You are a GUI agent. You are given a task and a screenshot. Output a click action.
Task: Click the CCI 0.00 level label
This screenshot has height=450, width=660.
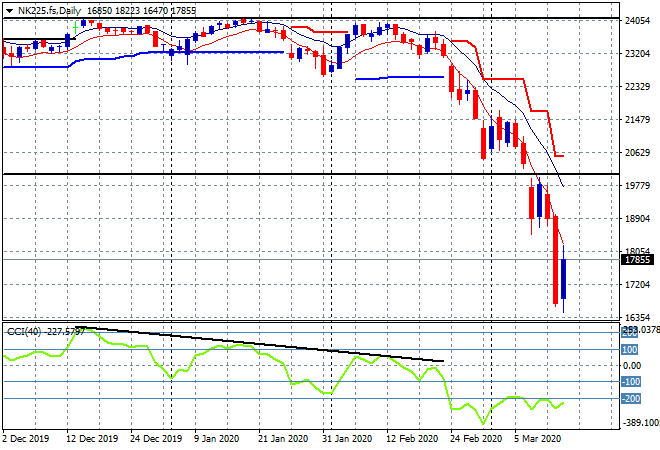pos(632,365)
